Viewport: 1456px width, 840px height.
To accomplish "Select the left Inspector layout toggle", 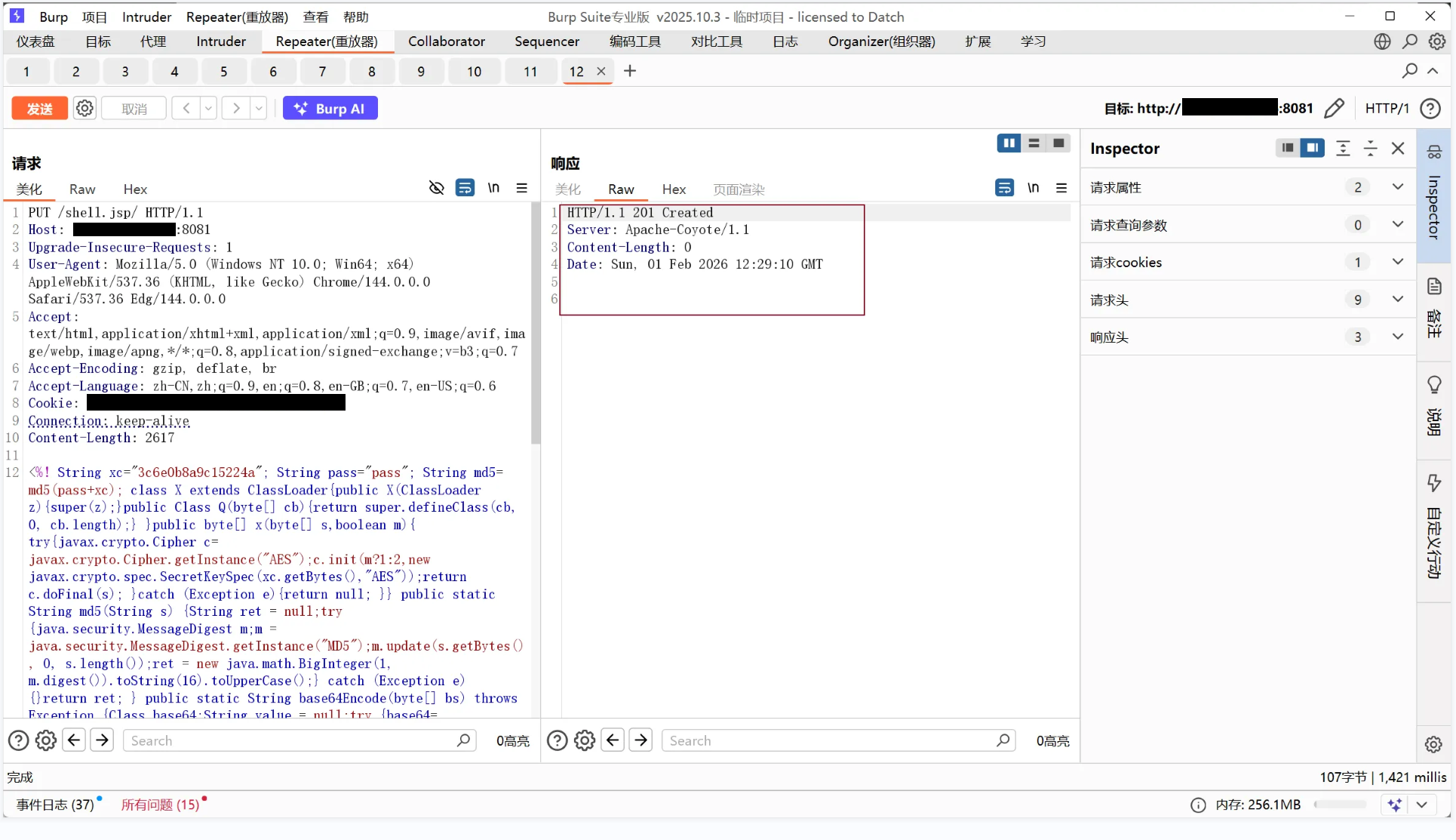I will point(1288,148).
